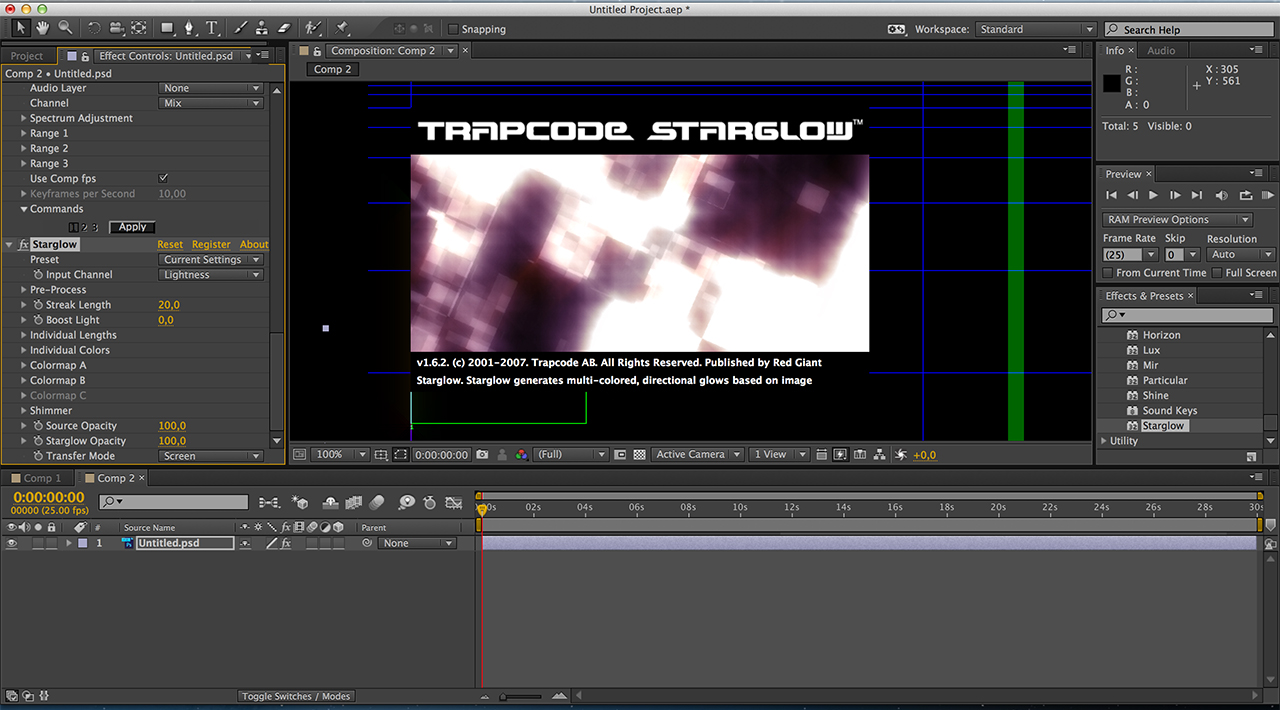1280x710 pixels.
Task: Open the Workspace Standard dropdown
Action: pos(1036,30)
